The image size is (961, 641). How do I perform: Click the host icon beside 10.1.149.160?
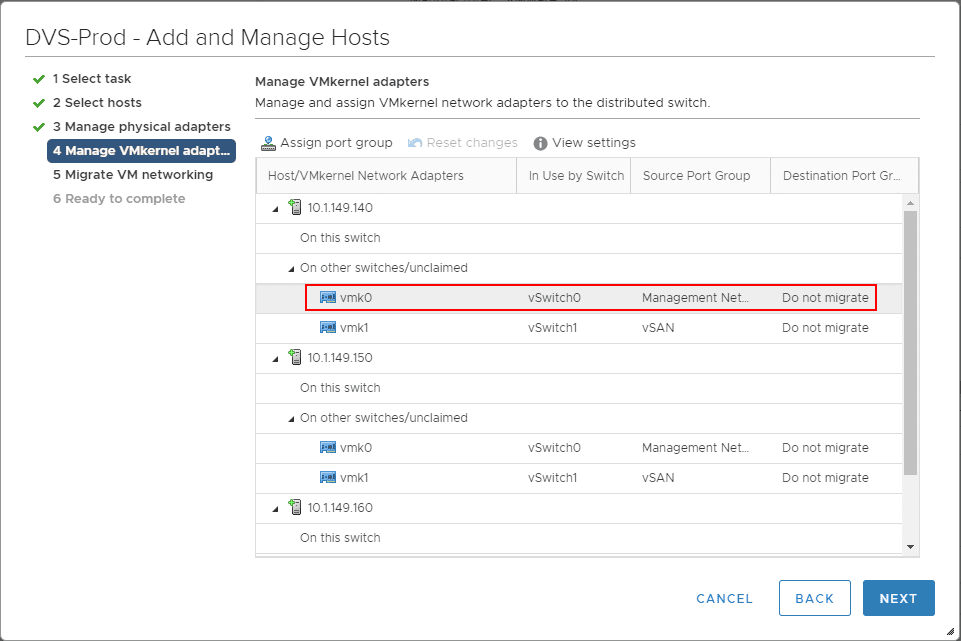(295, 507)
